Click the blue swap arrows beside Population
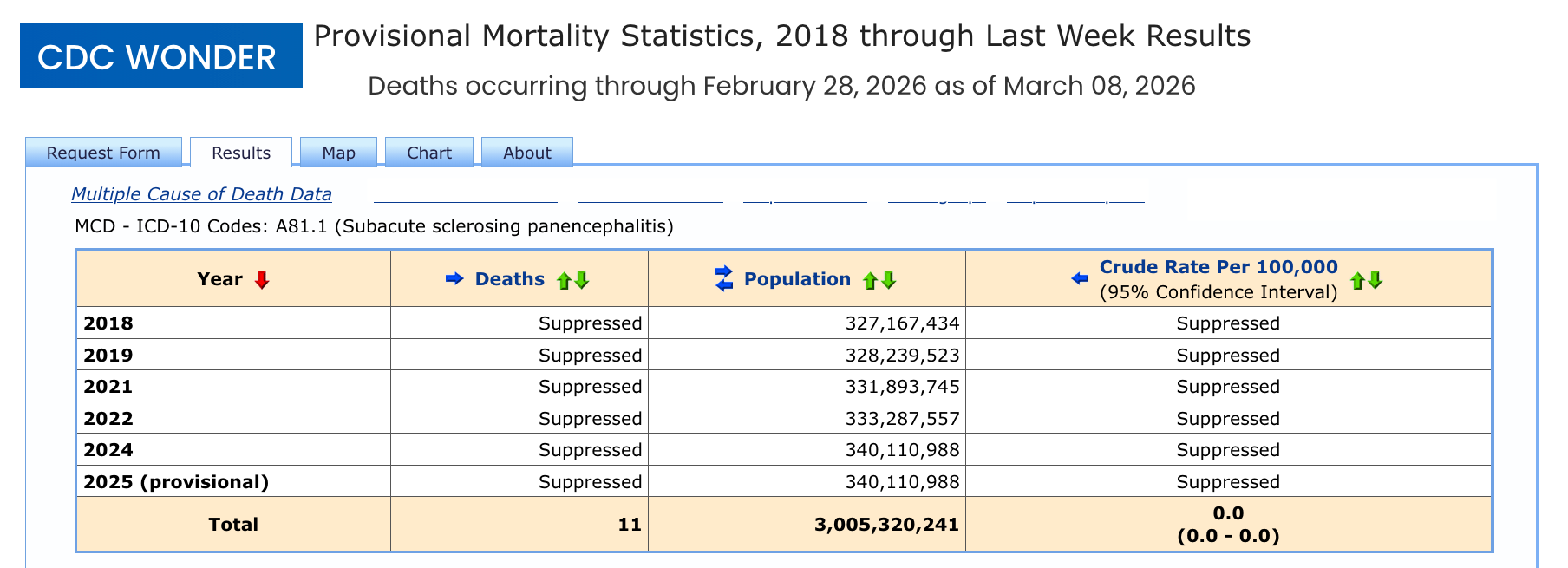This screenshot has height=568, width=1568. [x=724, y=278]
